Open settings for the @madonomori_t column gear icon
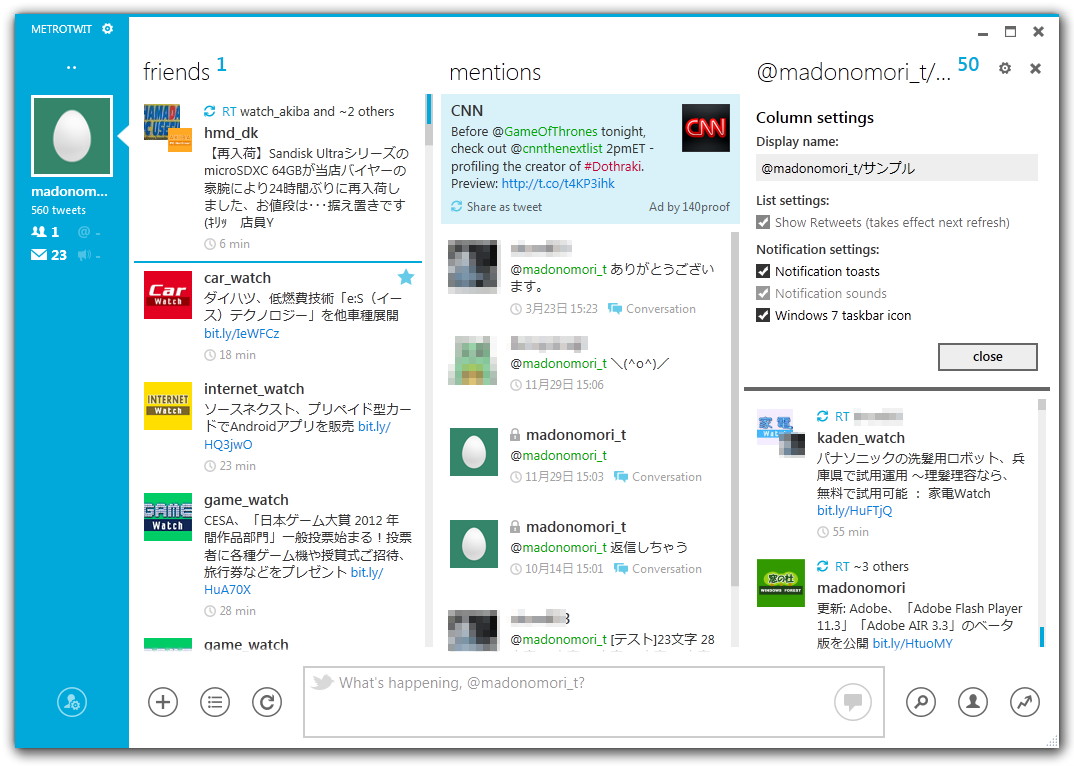1074x766 pixels. coord(1006,66)
